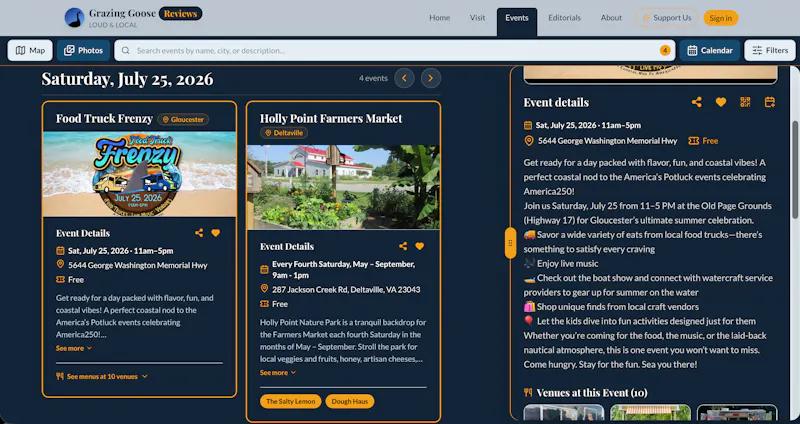Favorite the Holly Point Farmers Market card

coord(419,246)
